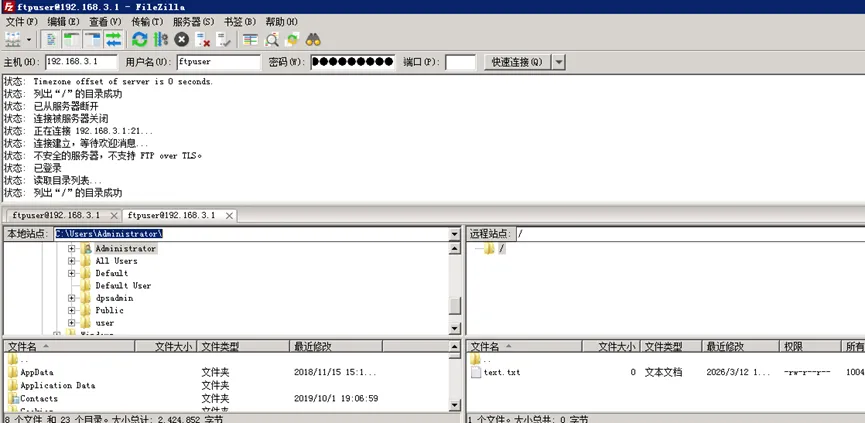The height and width of the screenshot is (423, 865).
Task: Search for files with binoculars icon
Action: click(x=313, y=39)
